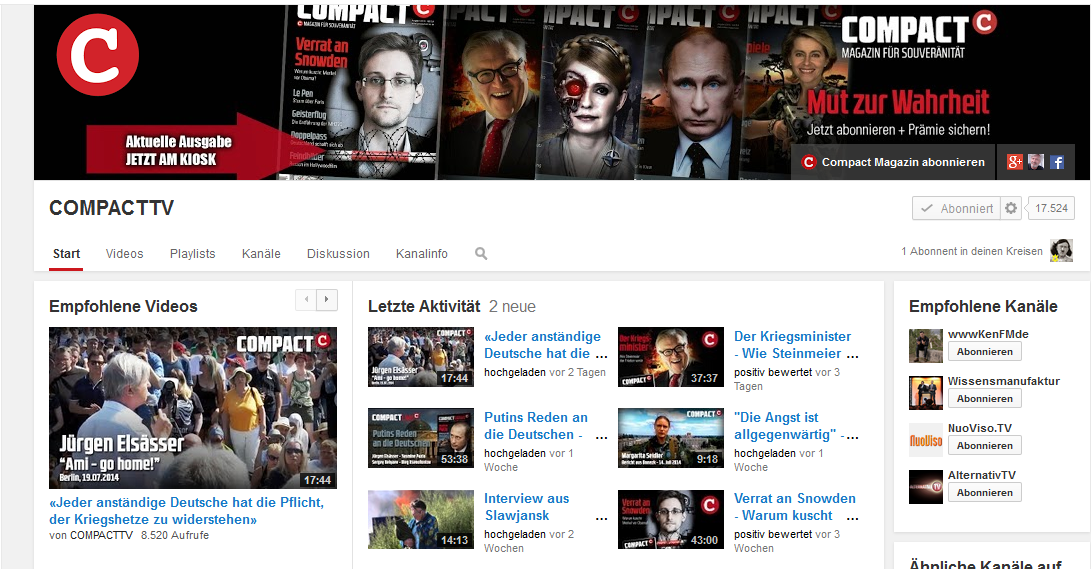Click the 37:37 Kriegsminister thumbnail
This screenshot has height=569, width=1091.
pyautogui.click(x=671, y=357)
